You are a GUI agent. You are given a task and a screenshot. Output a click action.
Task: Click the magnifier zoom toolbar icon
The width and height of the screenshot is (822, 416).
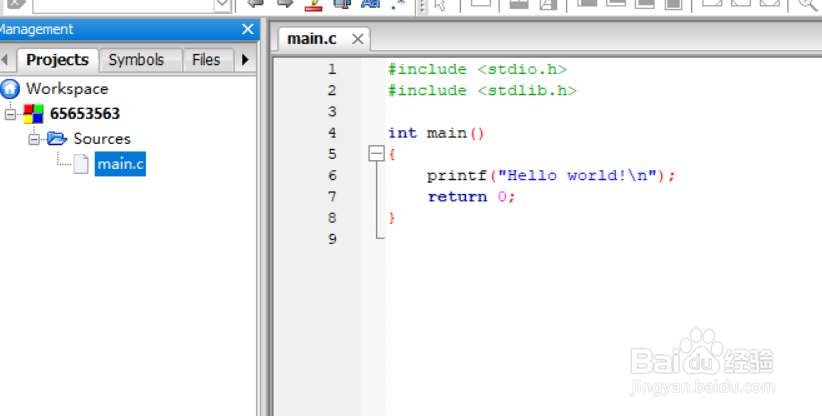point(808,5)
